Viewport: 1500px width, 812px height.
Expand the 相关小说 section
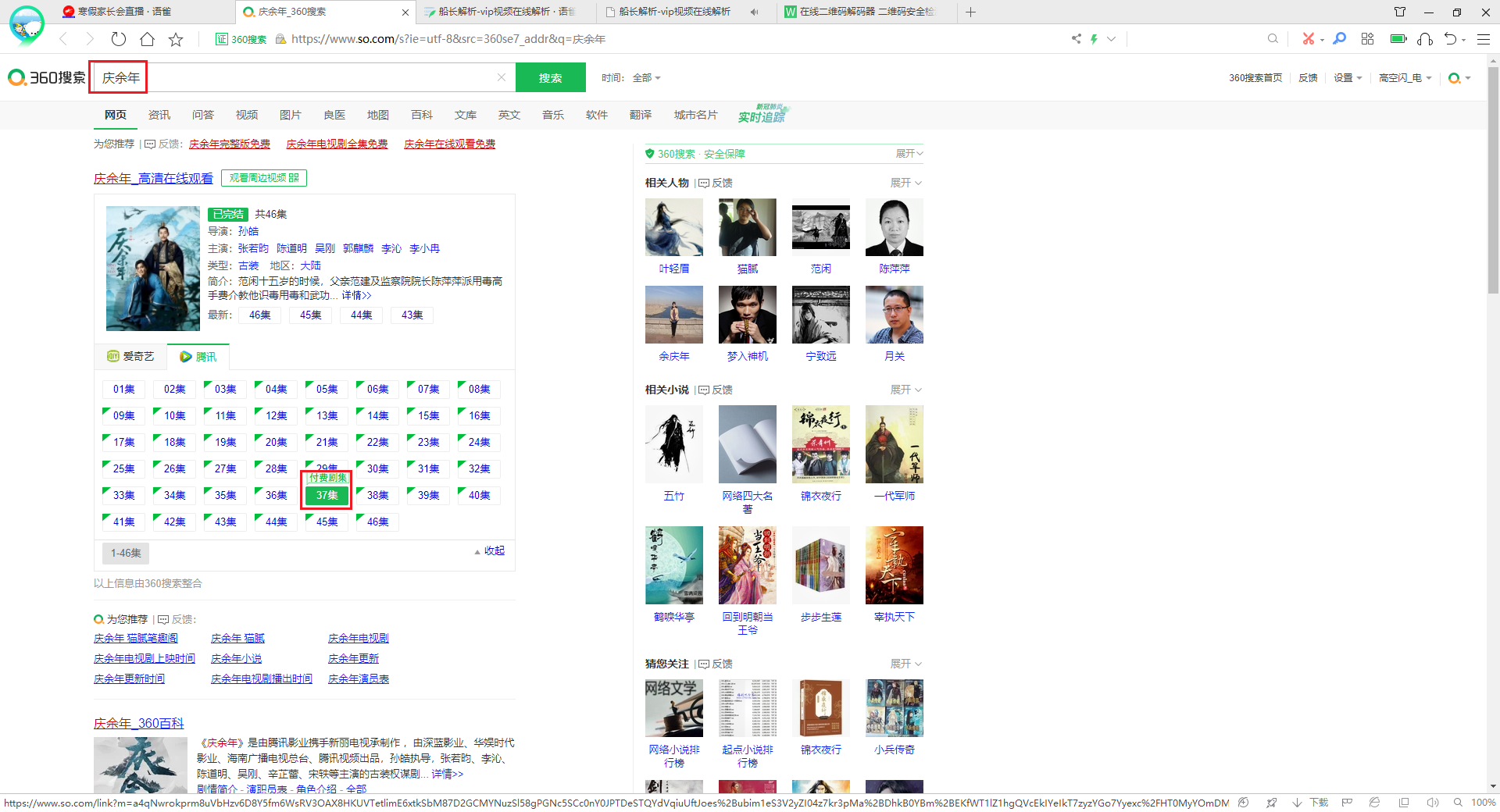(906, 390)
